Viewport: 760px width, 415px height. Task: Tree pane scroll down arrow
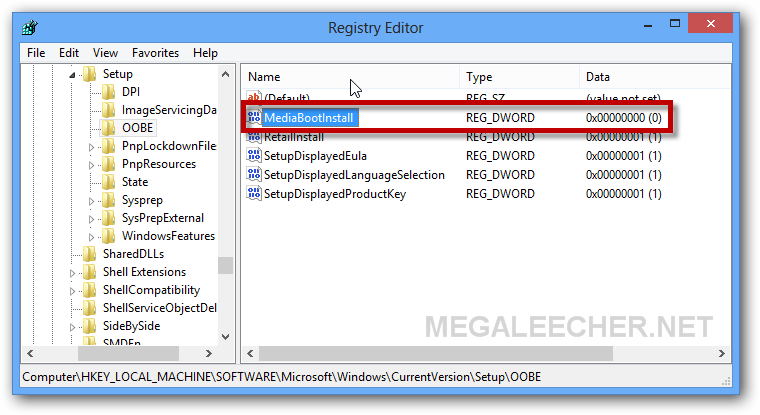225,336
